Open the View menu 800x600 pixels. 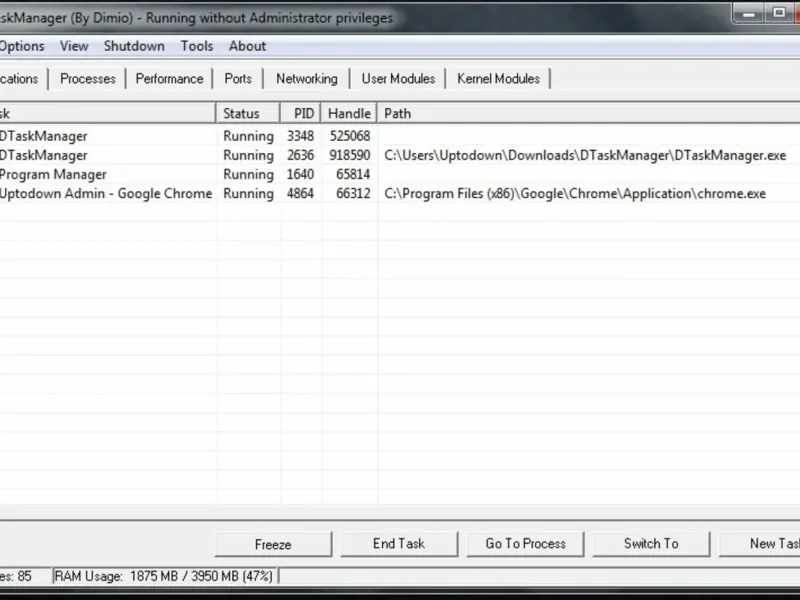(x=74, y=46)
